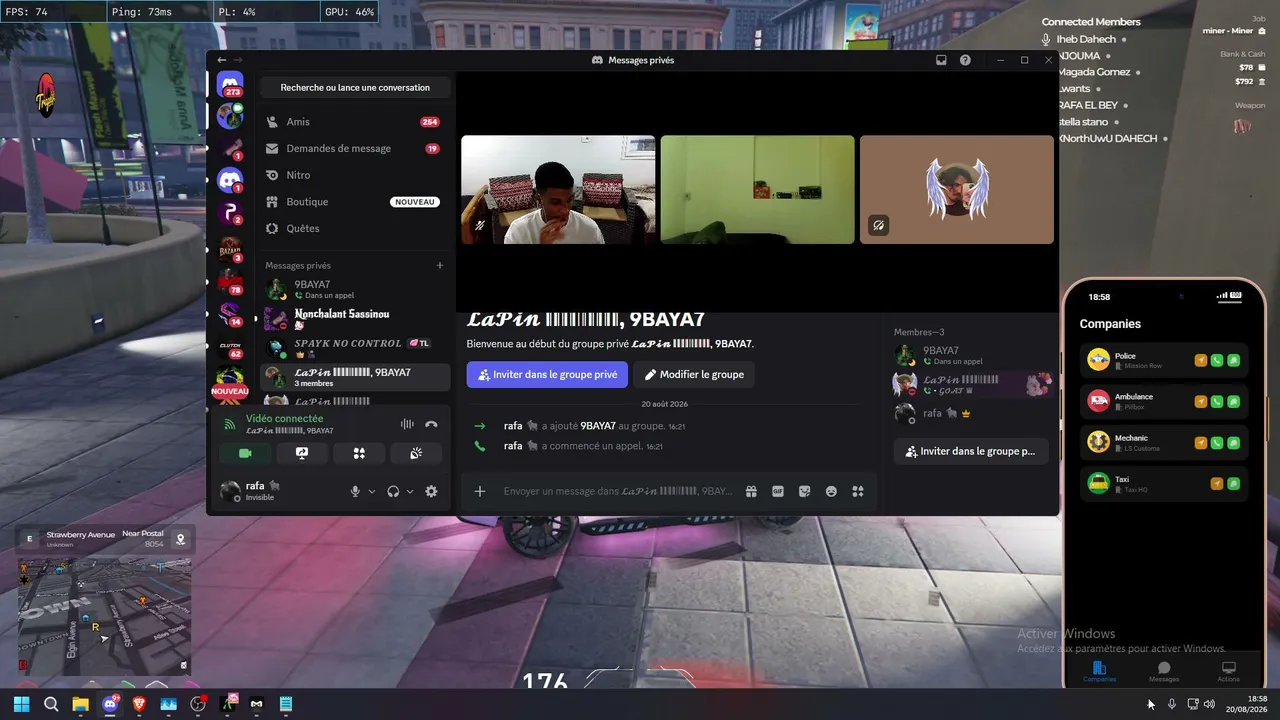Click the conversation search box
1280x720 pixels.
[355, 88]
